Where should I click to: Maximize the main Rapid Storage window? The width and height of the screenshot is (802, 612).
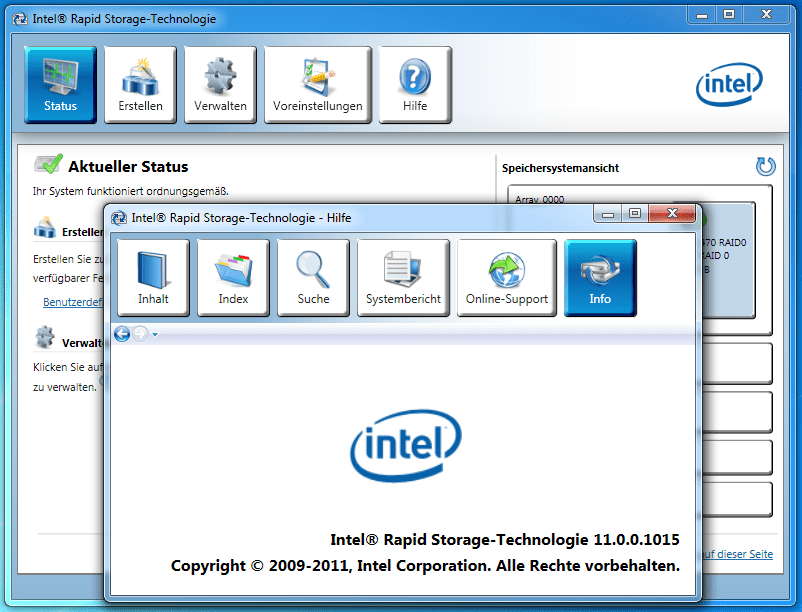pyautogui.click(x=729, y=15)
